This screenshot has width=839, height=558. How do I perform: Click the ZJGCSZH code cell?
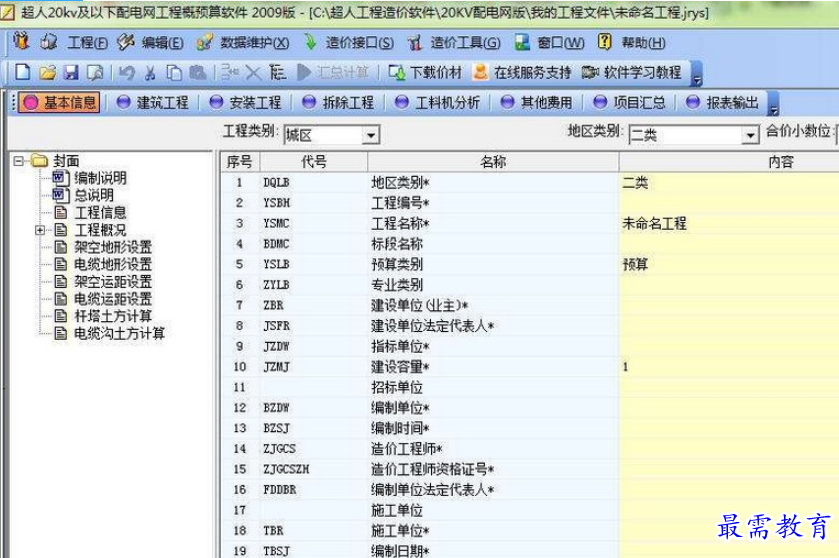click(314, 469)
